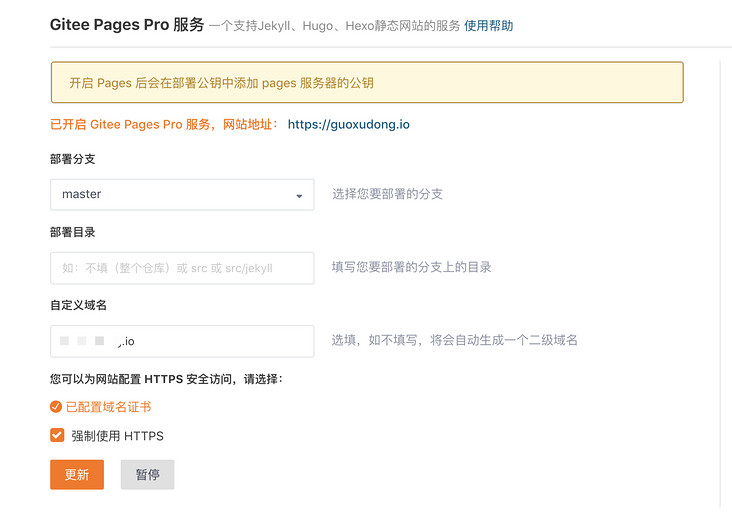Screen dimensions: 732x531
Task: Click the 部署分支 field label
Action: [x=72, y=159]
